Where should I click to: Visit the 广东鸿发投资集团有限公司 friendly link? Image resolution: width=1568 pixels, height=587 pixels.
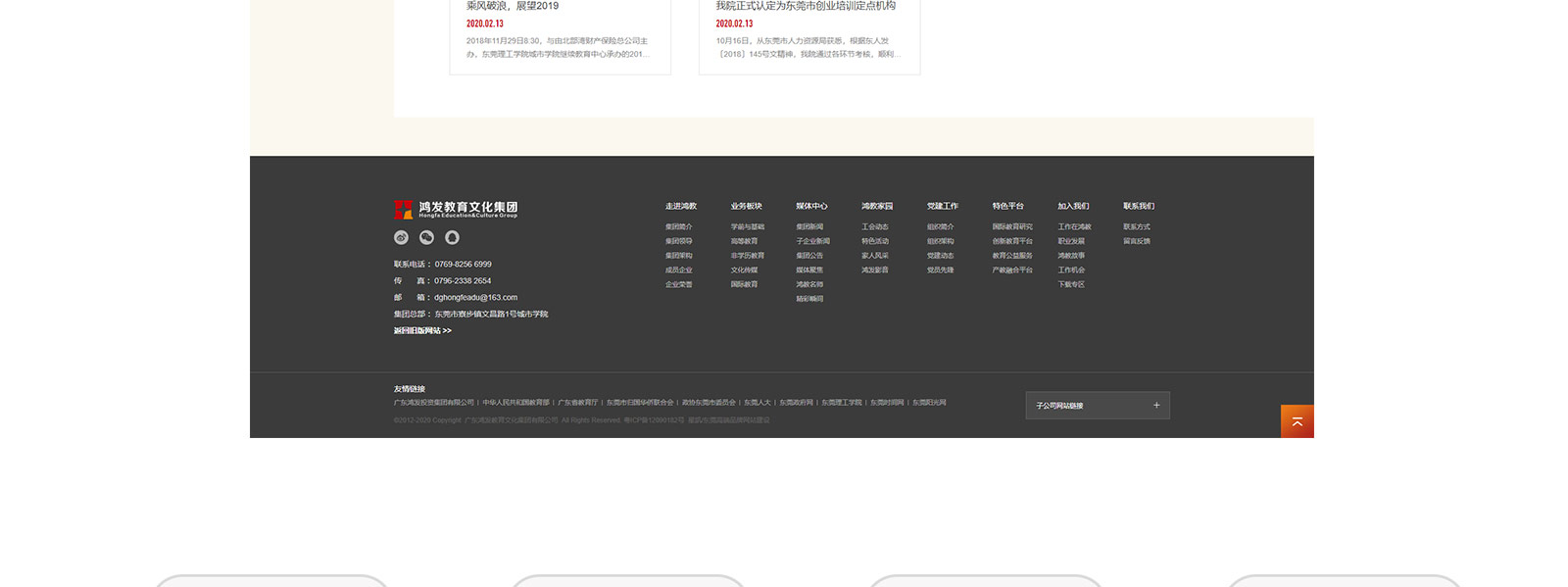tap(434, 403)
